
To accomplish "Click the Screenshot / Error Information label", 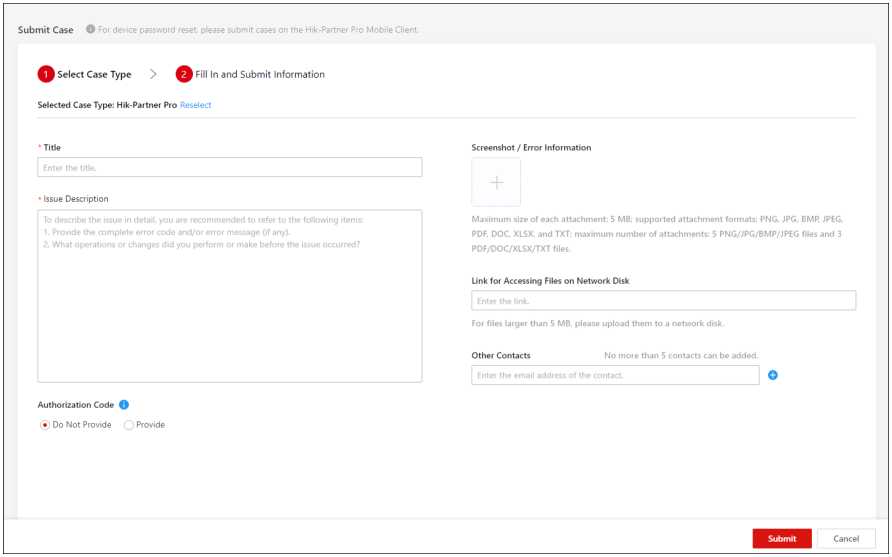I will pyautogui.click(x=531, y=148).
